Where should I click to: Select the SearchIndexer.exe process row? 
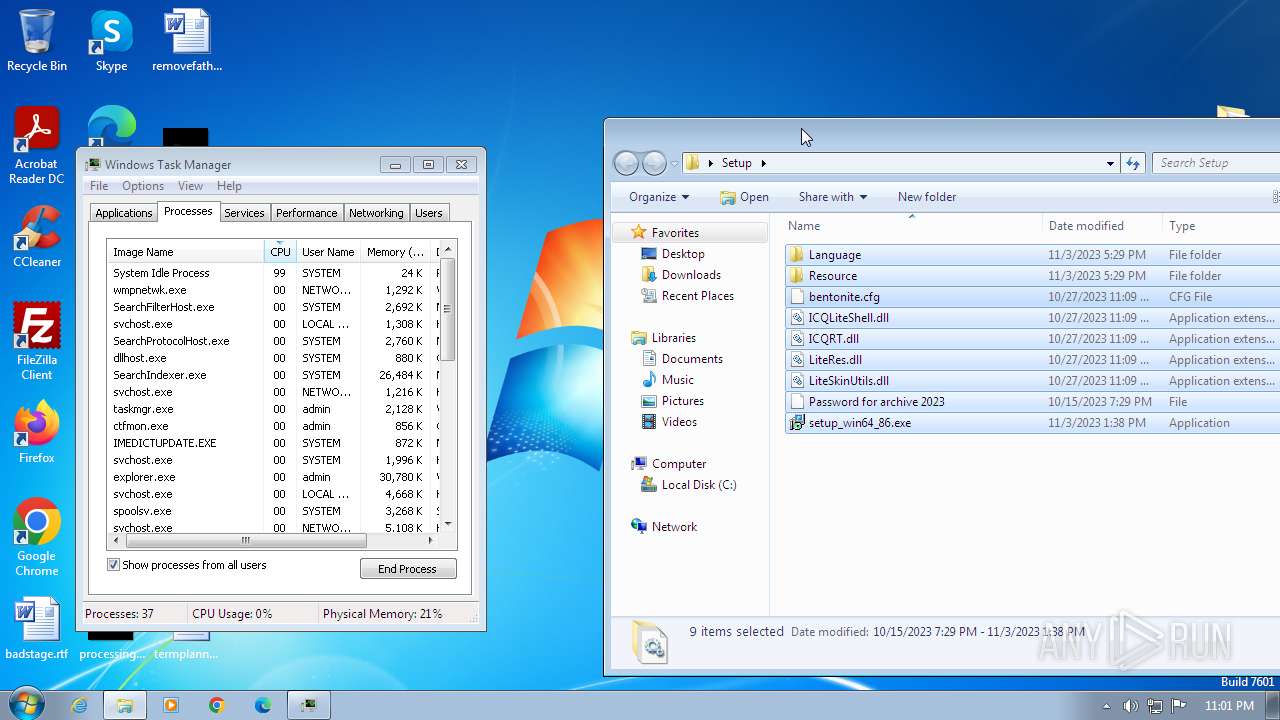click(x=274, y=375)
